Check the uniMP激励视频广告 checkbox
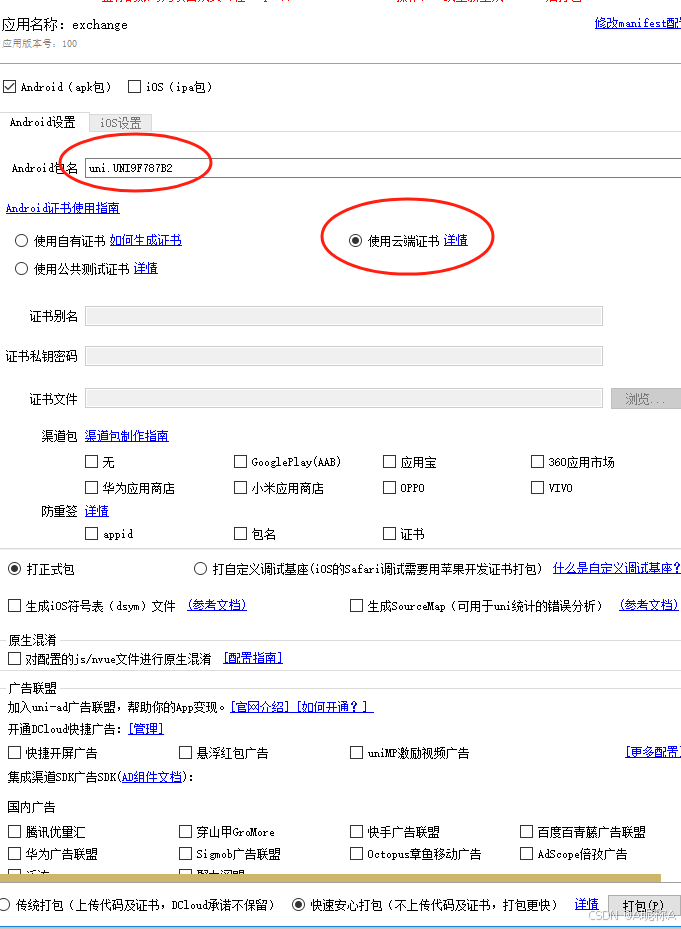 click(356, 752)
